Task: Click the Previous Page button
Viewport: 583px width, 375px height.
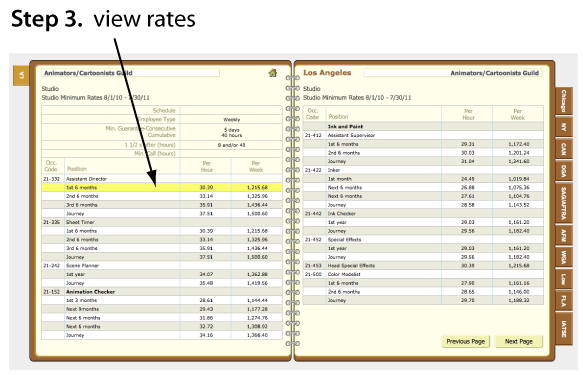Action: 466,341
